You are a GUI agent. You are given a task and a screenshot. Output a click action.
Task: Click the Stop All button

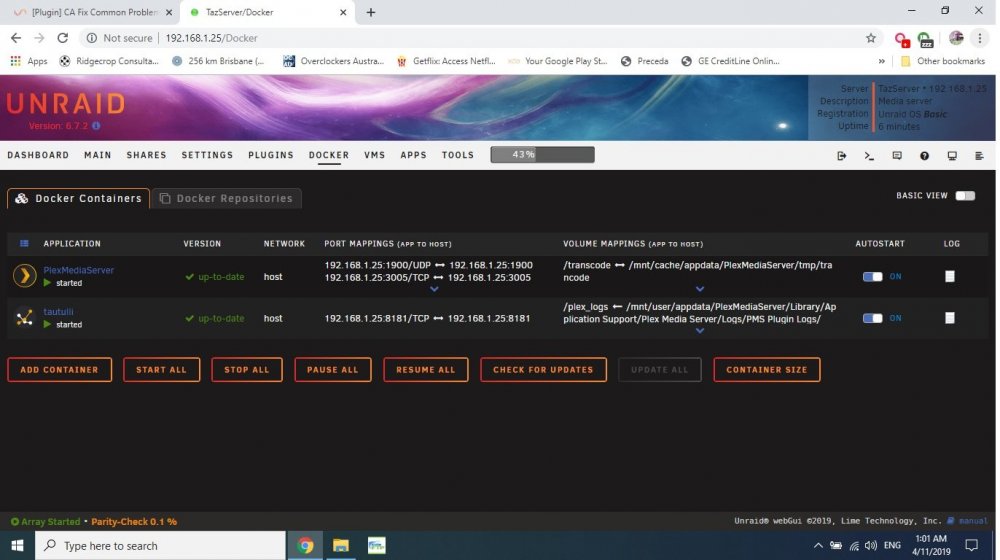(248, 371)
